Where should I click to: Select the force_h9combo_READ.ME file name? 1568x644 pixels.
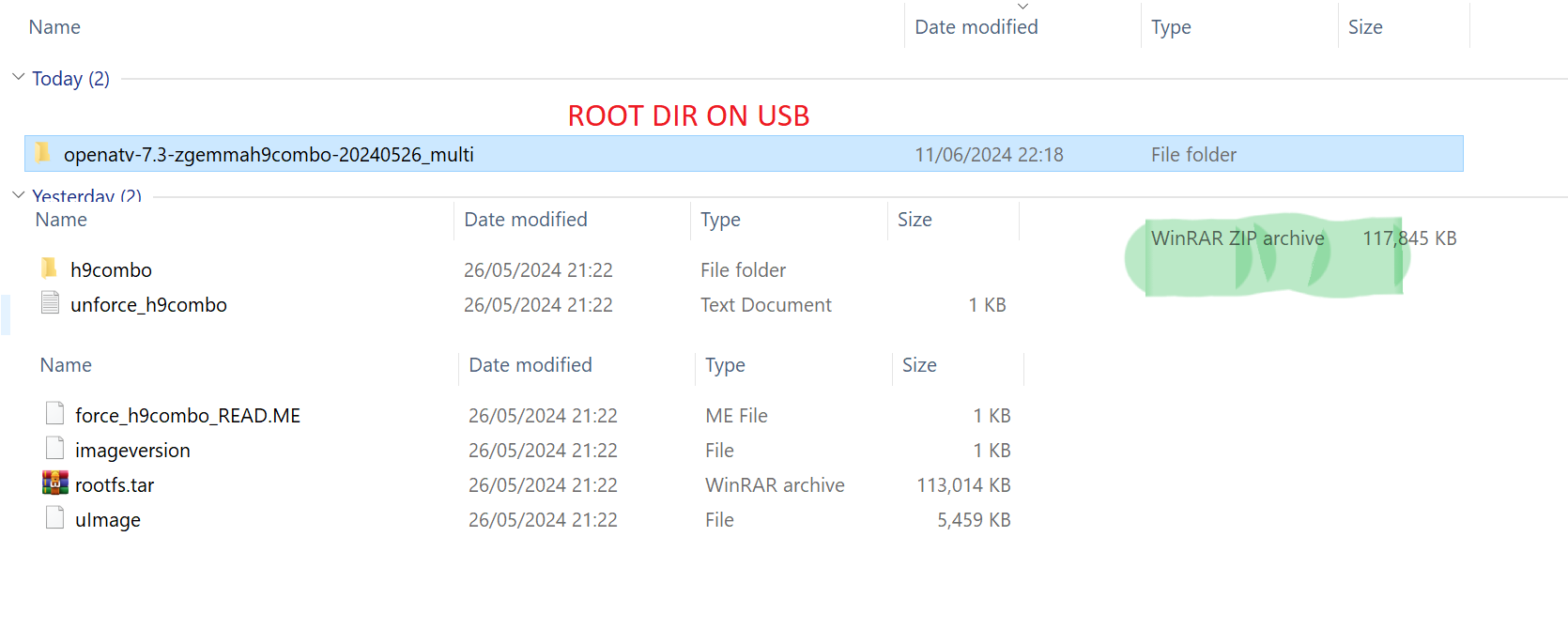(x=188, y=416)
